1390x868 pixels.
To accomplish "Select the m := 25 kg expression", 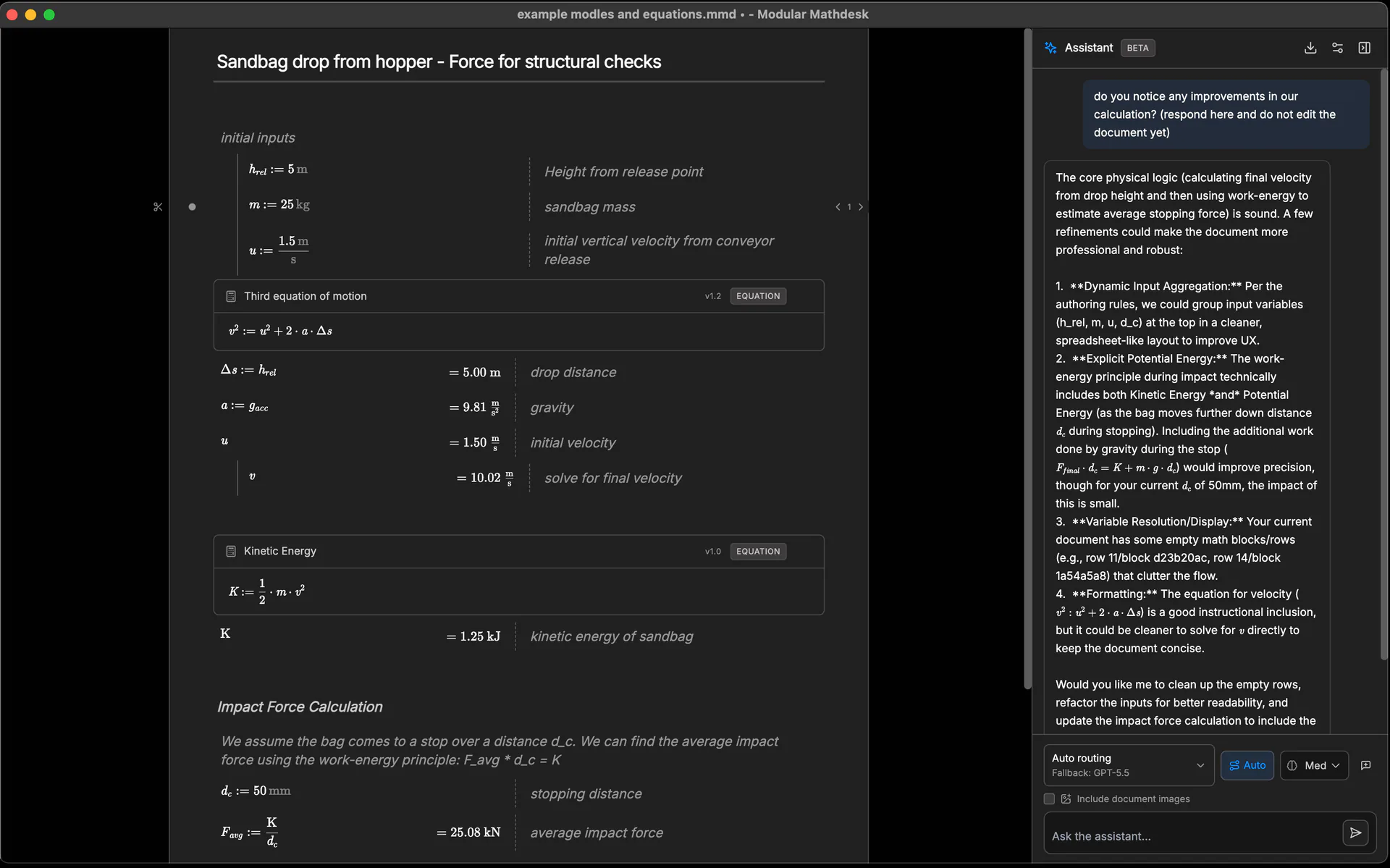I will coord(279,205).
